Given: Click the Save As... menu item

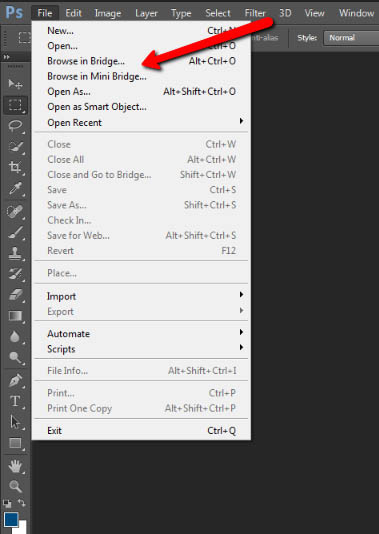Looking at the screenshot, I should coord(141,205).
